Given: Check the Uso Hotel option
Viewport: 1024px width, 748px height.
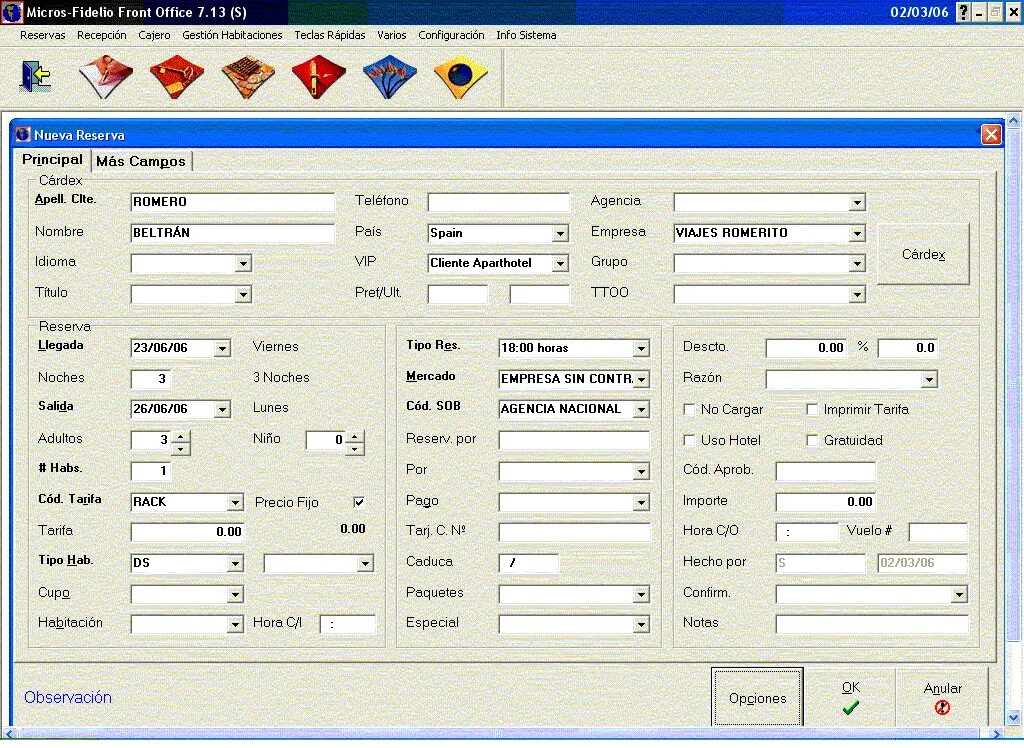Looking at the screenshot, I should [689, 440].
